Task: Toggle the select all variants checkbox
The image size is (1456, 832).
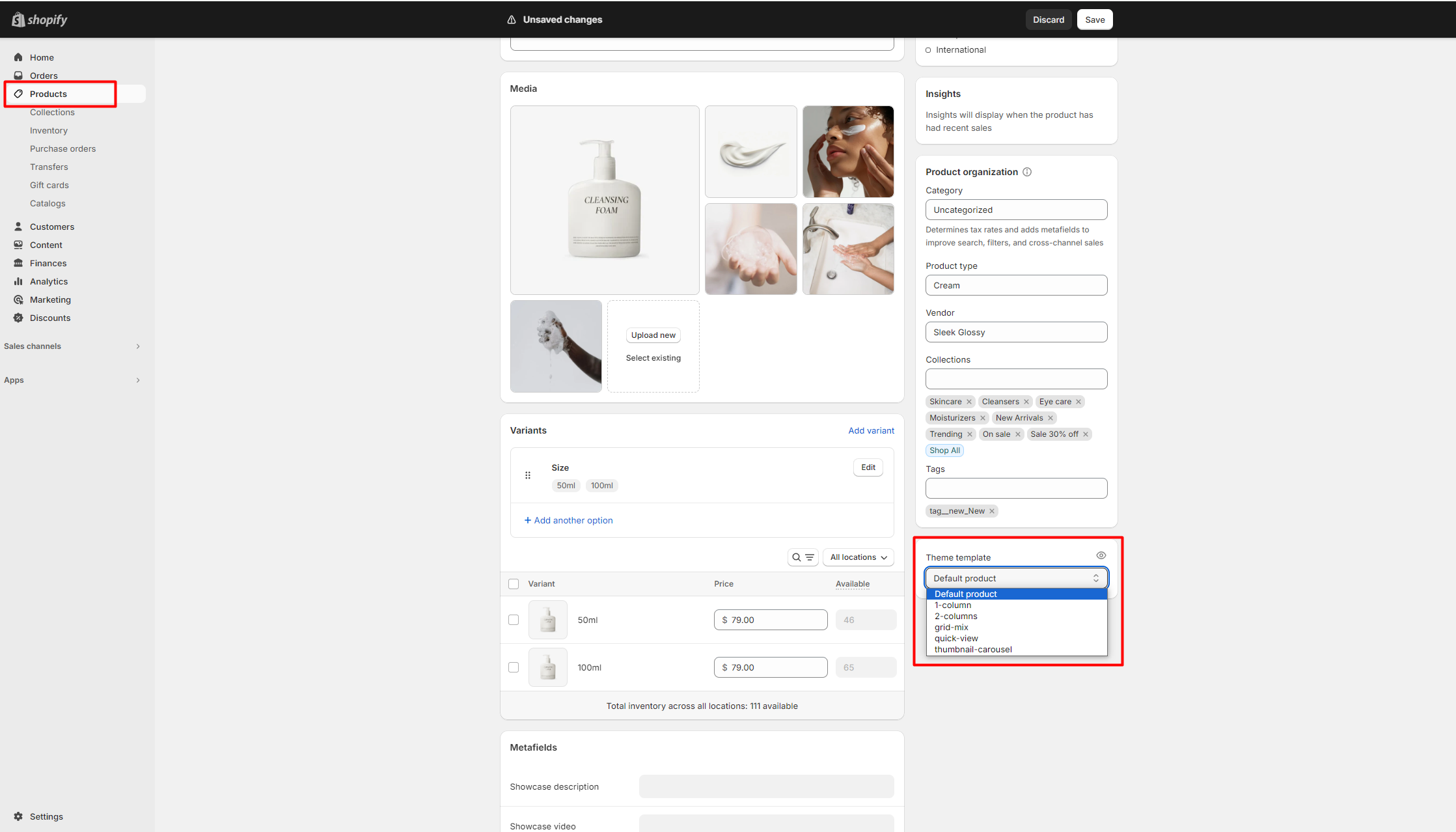Action: click(x=514, y=584)
